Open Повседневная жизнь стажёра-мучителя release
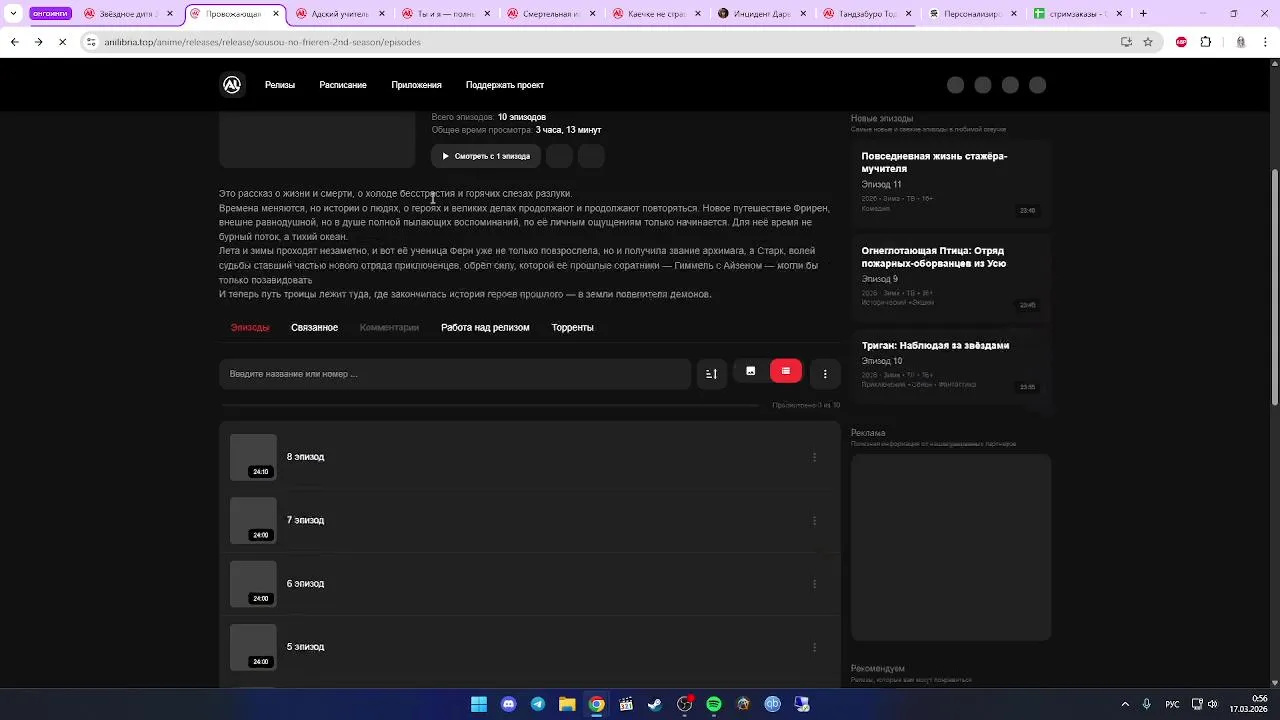The width and height of the screenshot is (1280, 720). point(951,182)
